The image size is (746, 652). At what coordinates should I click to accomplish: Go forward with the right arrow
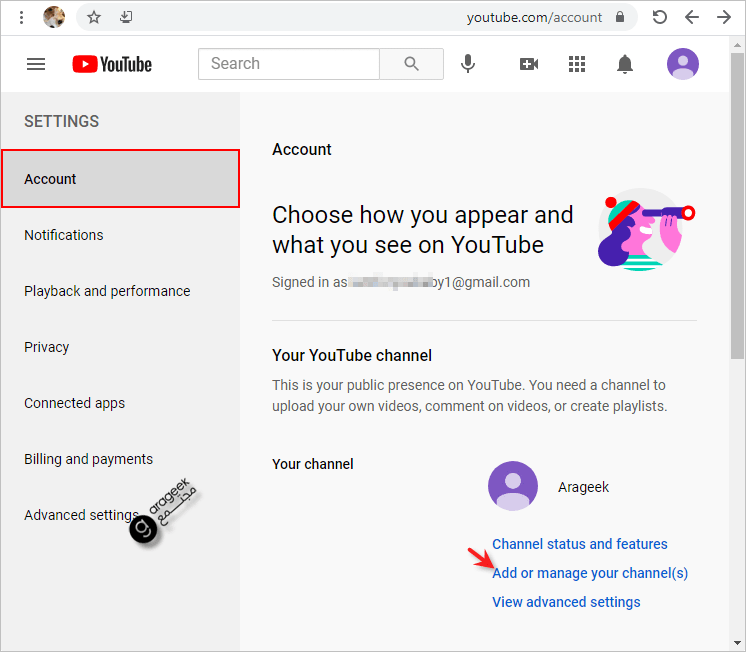[x=724, y=18]
